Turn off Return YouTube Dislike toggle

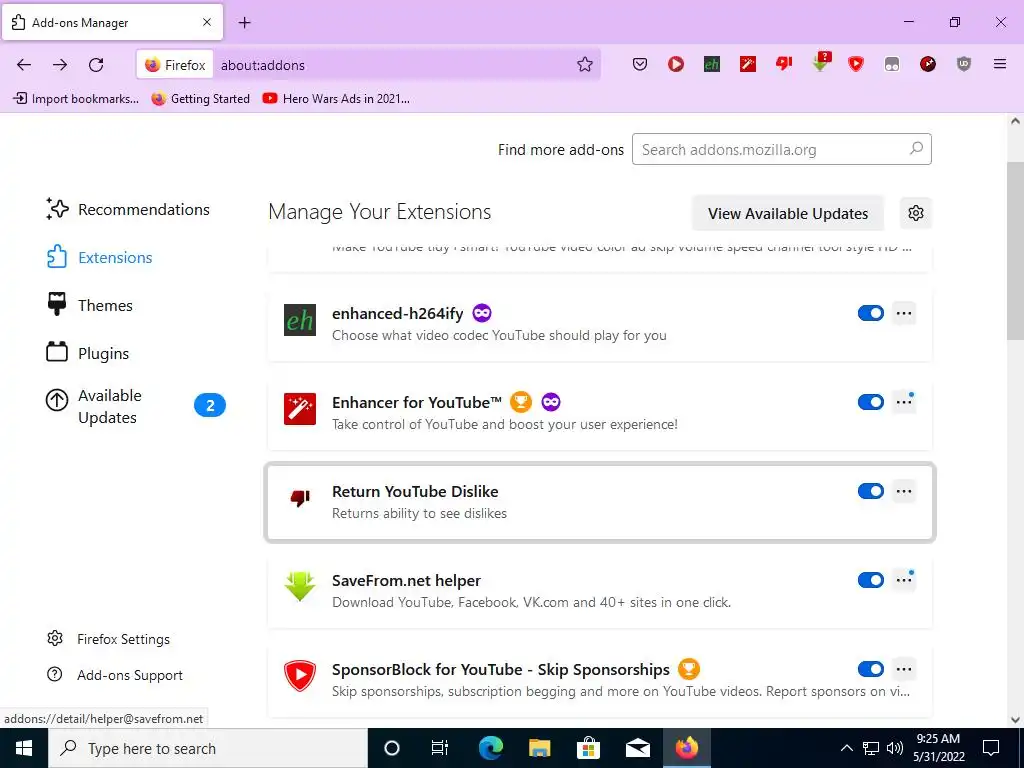871,491
